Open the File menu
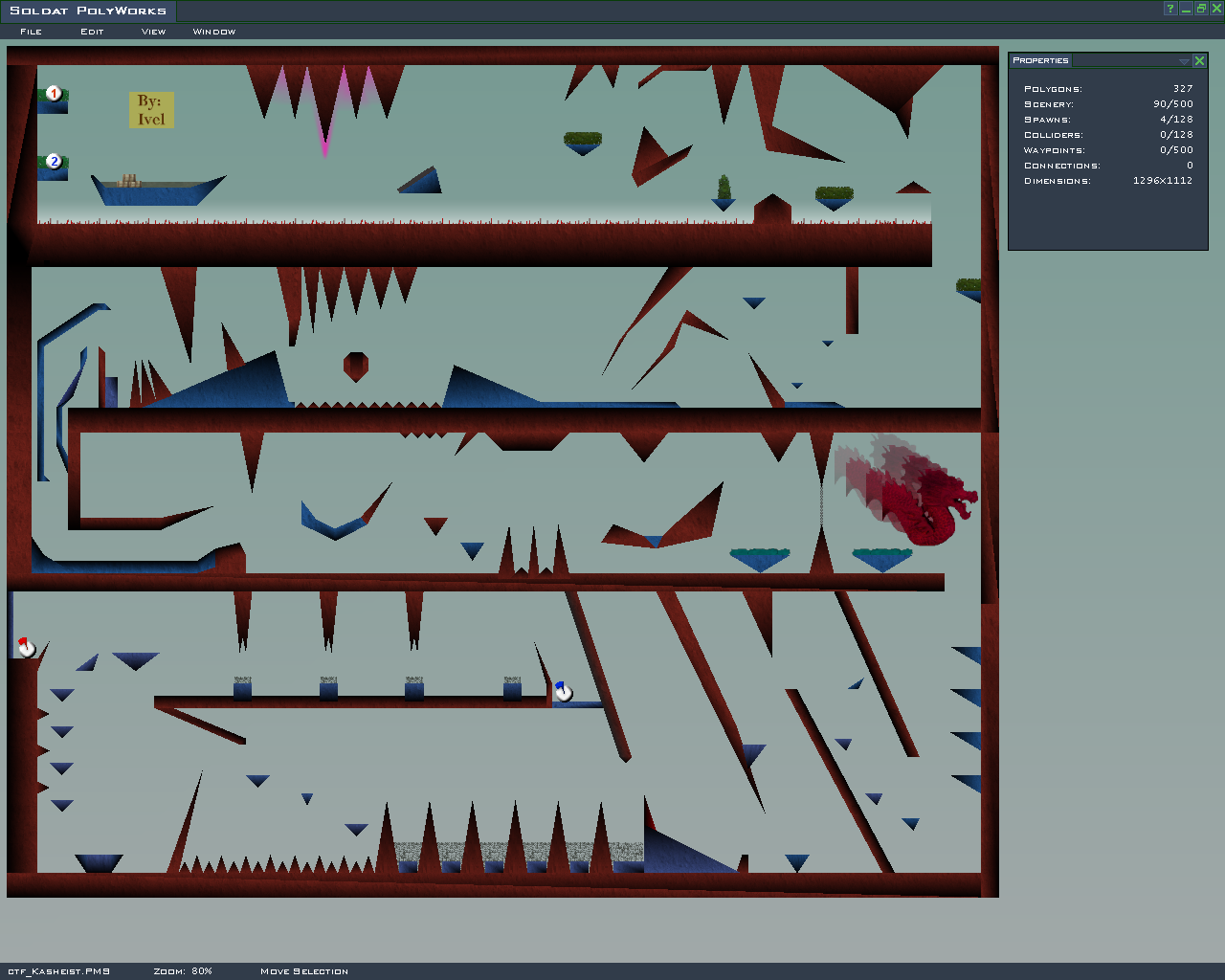1225x980 pixels. tap(31, 32)
